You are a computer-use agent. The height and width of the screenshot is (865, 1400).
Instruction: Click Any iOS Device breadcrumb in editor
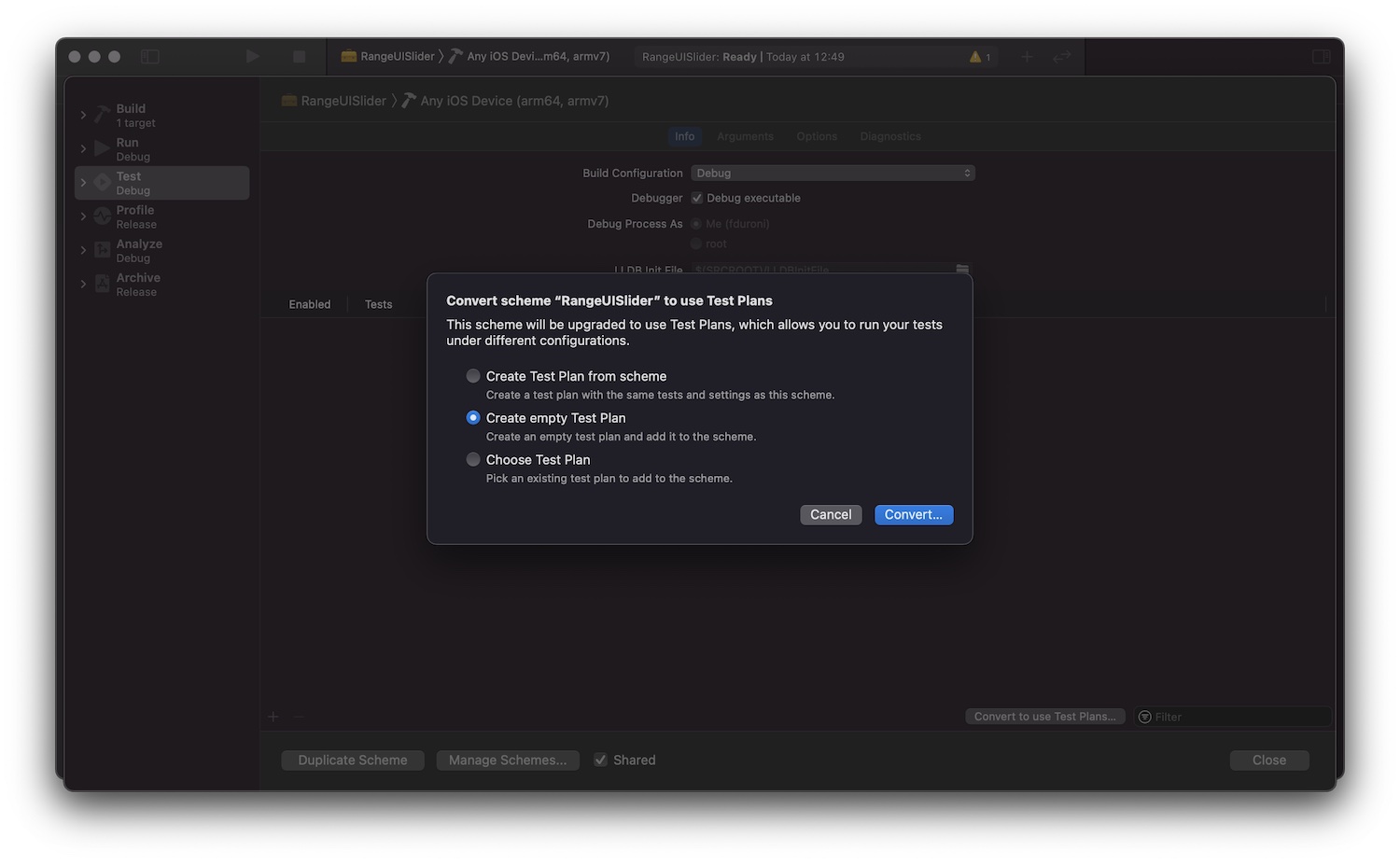(505, 101)
